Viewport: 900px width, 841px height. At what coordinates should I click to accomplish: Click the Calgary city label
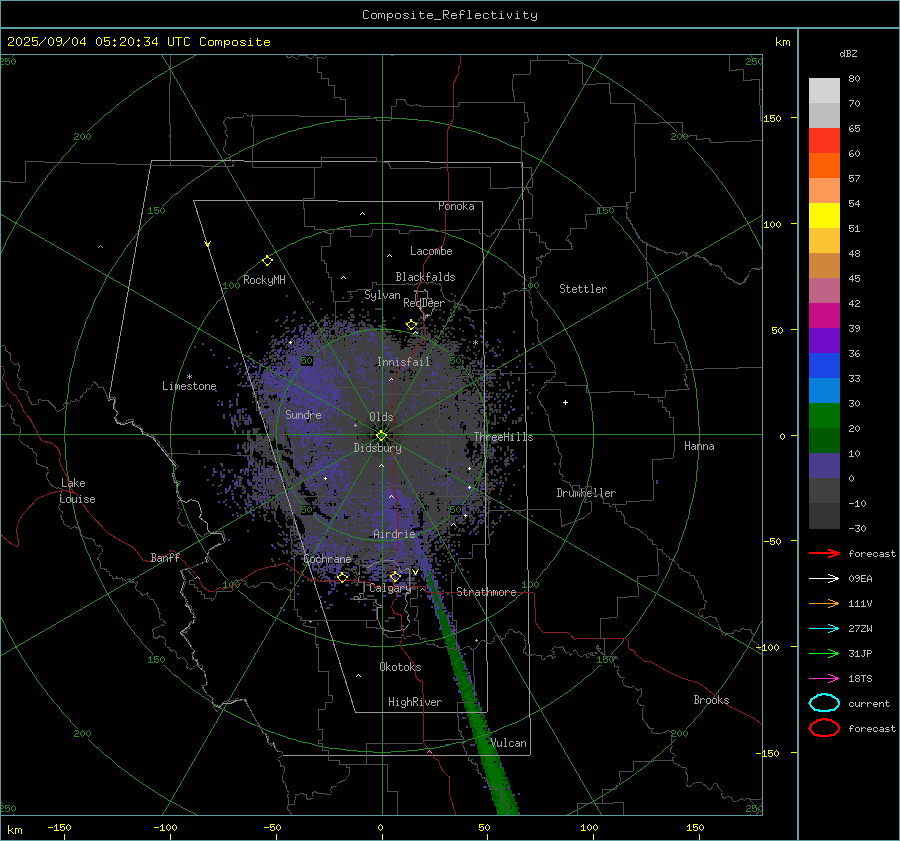390,588
